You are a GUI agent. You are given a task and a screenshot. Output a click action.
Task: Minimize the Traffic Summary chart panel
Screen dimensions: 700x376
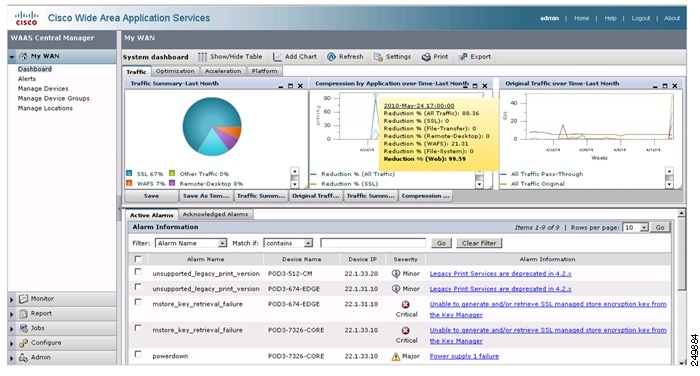[x=281, y=86]
